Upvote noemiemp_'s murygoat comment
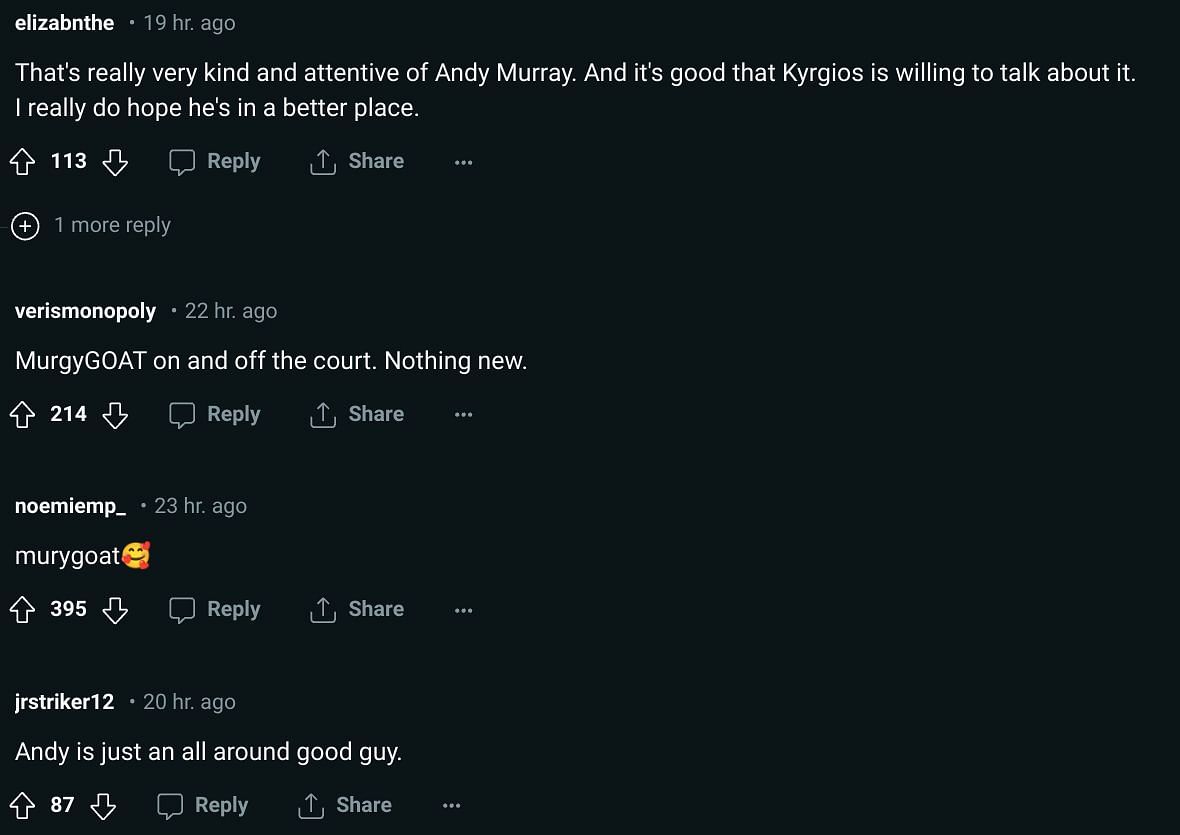This screenshot has height=835, width=1180. (x=23, y=610)
